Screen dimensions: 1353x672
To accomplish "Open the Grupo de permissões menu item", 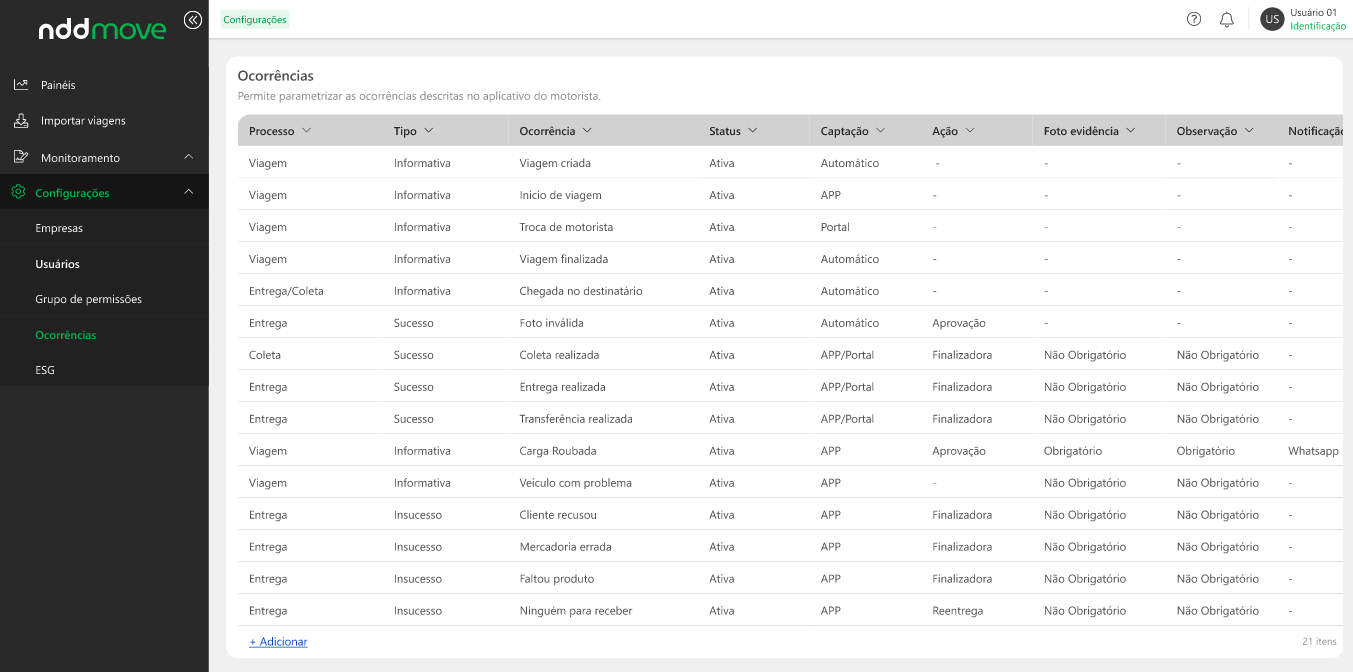I will 88,299.
